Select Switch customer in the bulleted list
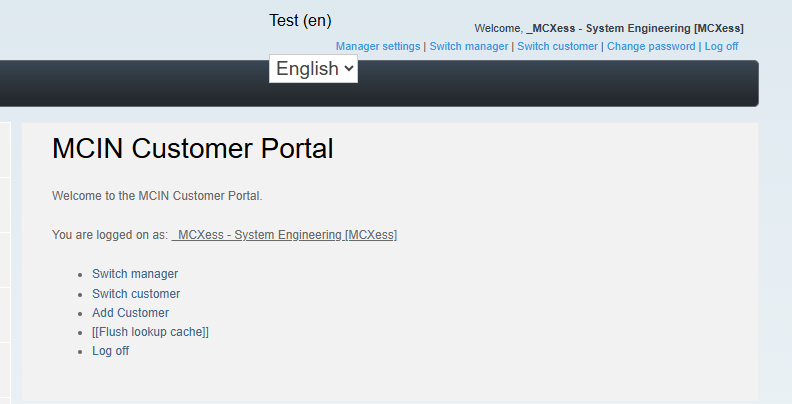 tap(136, 294)
